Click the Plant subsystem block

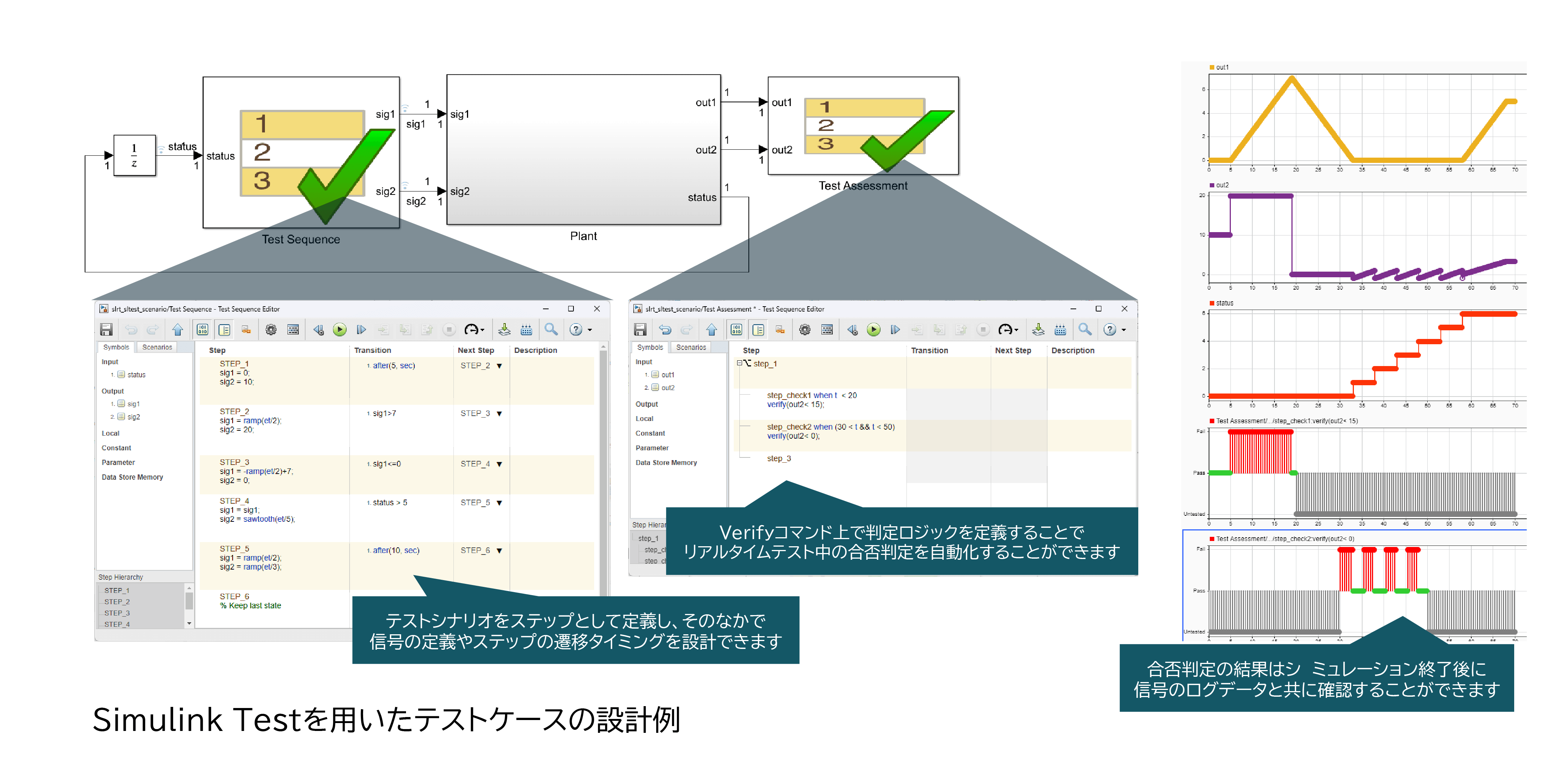coord(584,150)
